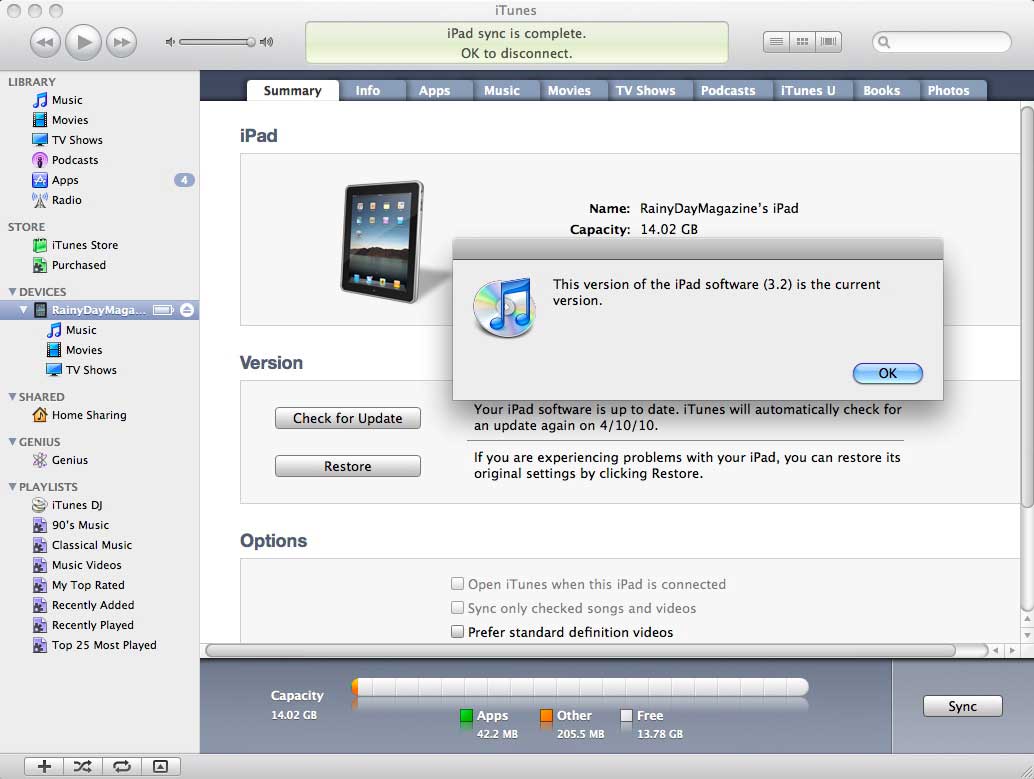
Task: Click the high volume speaker icon
Action: coord(266,42)
